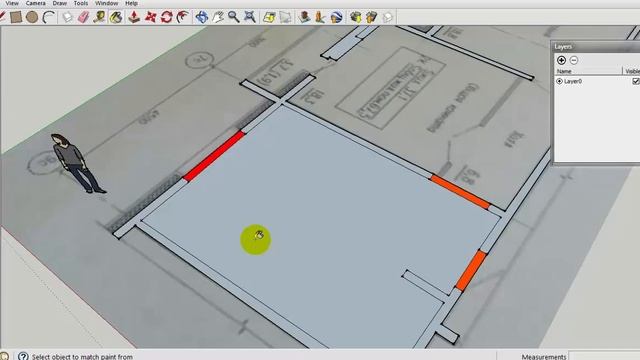Select the pink Eraser tool
This screenshot has width=640, height=360.
point(83,17)
